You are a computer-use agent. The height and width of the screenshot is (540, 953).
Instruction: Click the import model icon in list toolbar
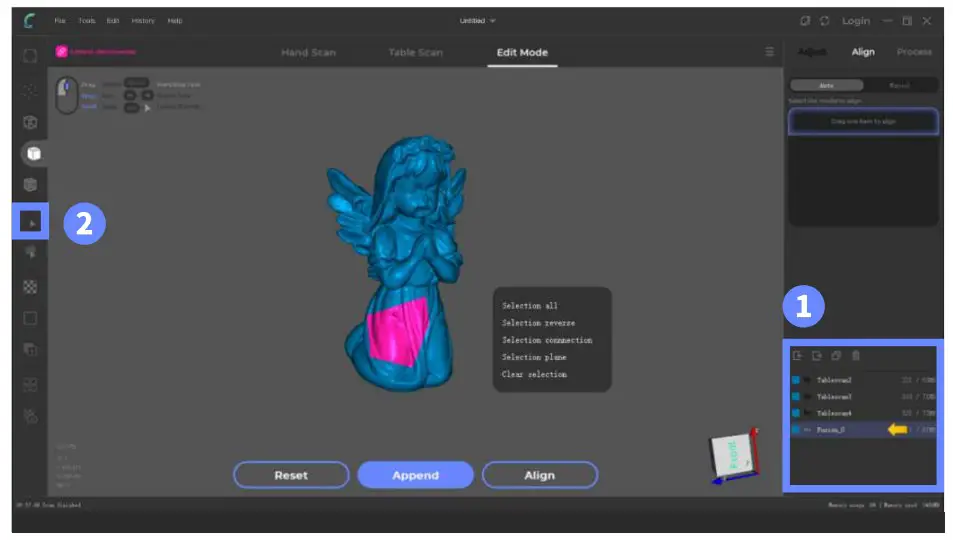797,356
